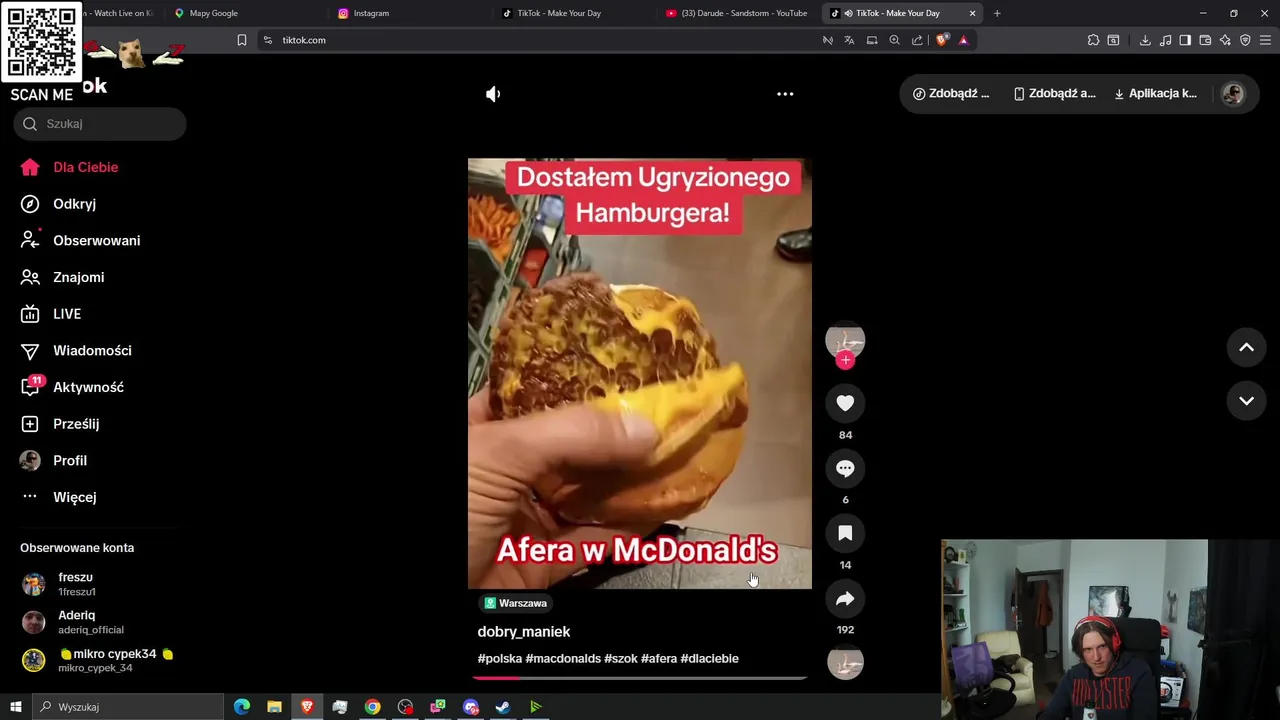Go to next video arrow

coord(1246,401)
